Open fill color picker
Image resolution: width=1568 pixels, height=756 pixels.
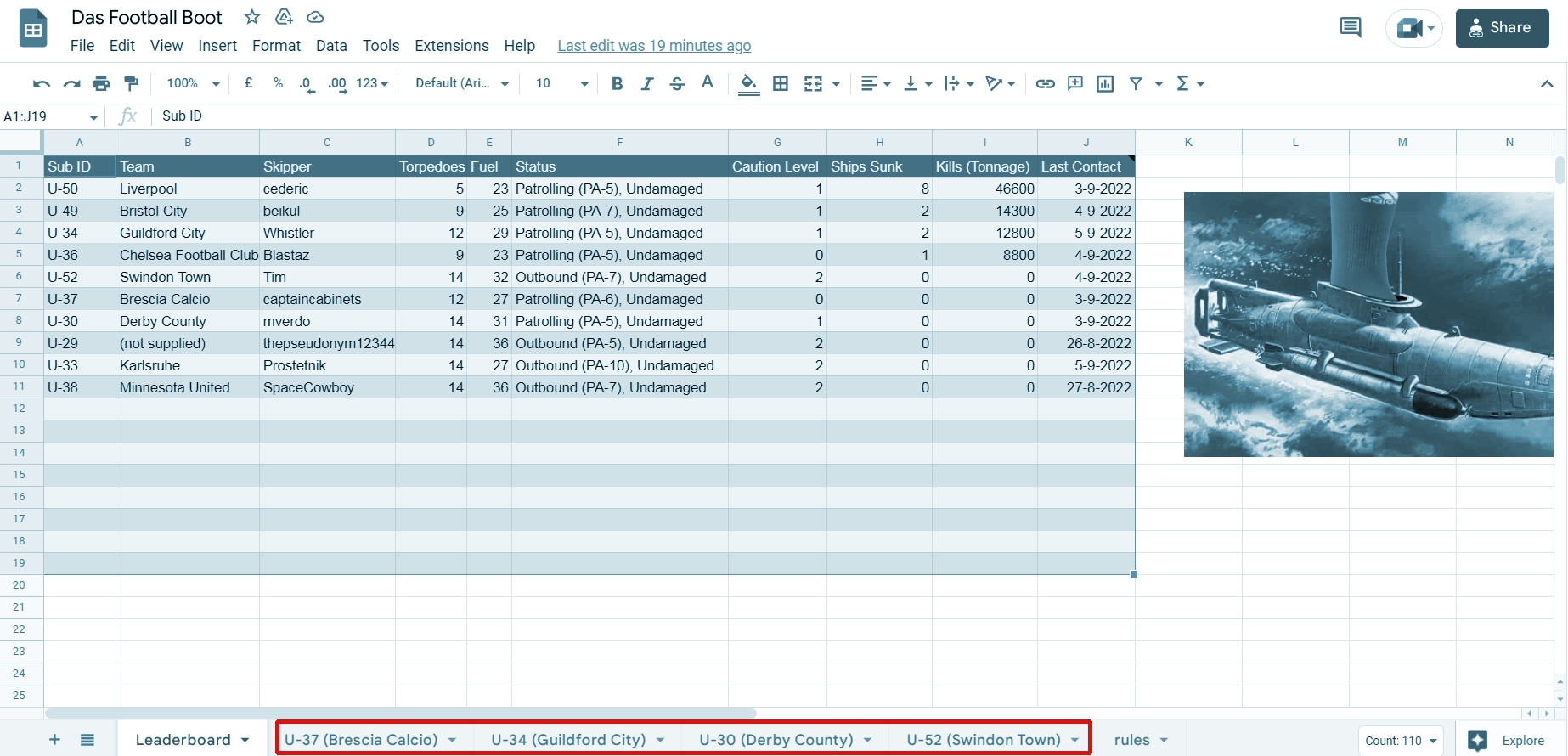[748, 84]
